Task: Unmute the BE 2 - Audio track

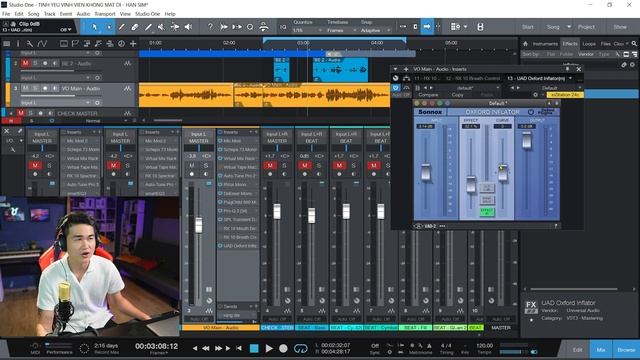Action: point(26,64)
